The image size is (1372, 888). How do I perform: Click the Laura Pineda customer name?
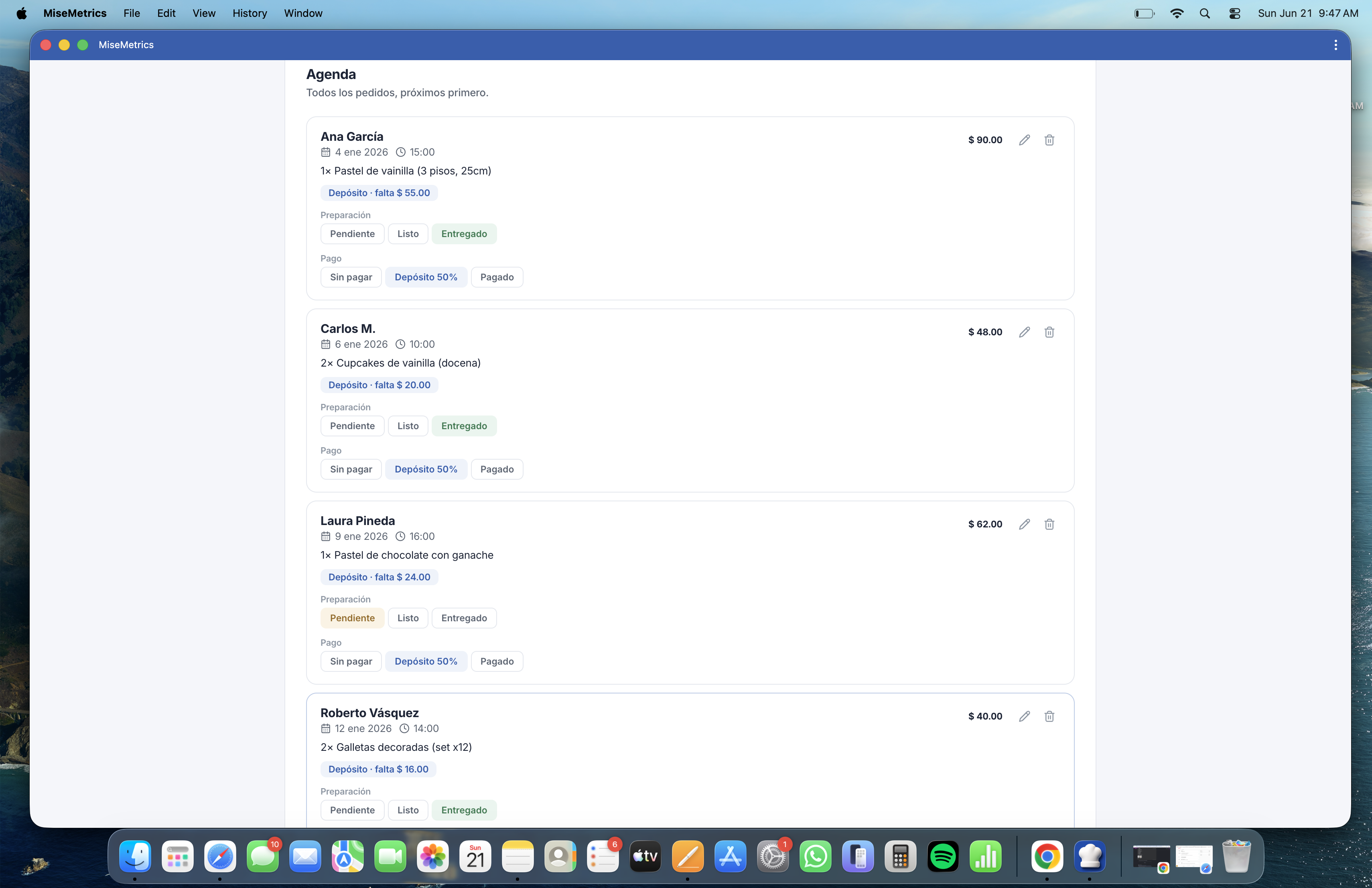click(357, 521)
